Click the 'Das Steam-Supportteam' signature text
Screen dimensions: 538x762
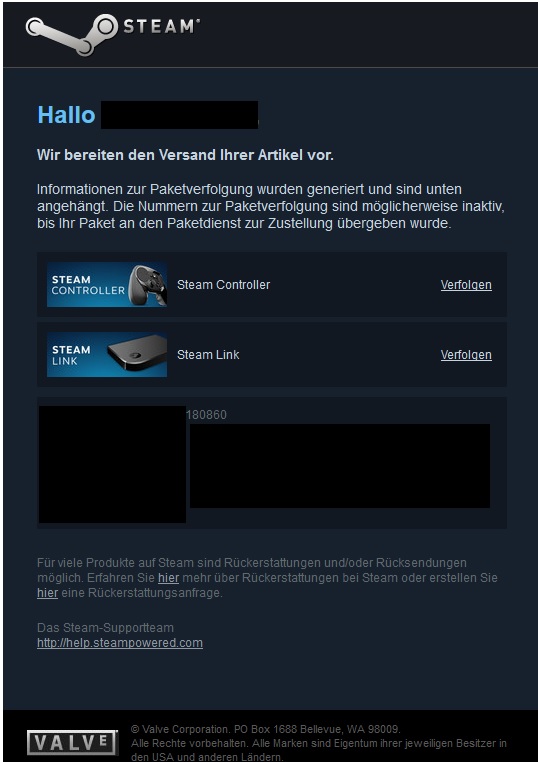click(x=105, y=628)
